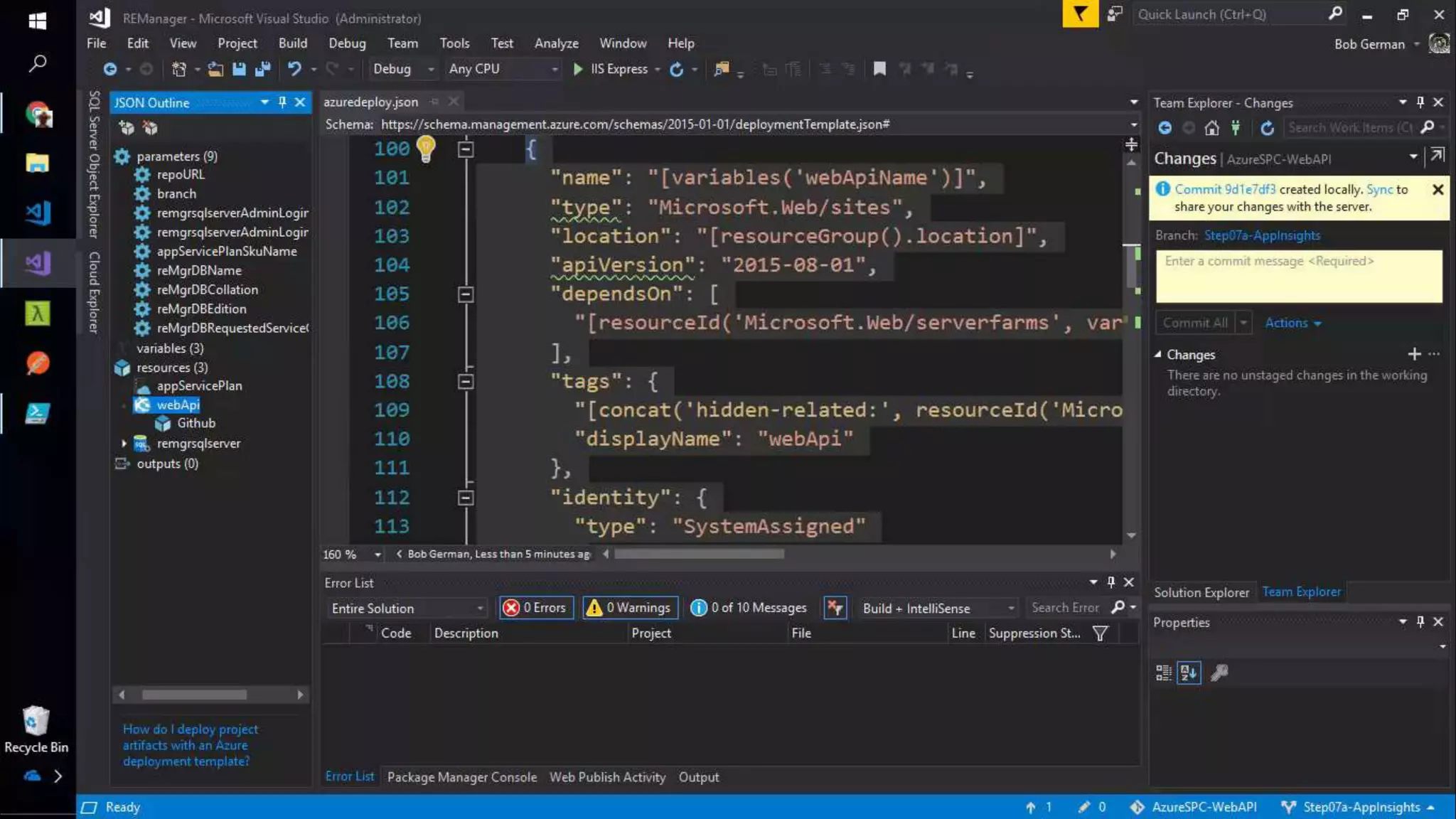Click the bookmark toolbar icon

click(x=879, y=69)
